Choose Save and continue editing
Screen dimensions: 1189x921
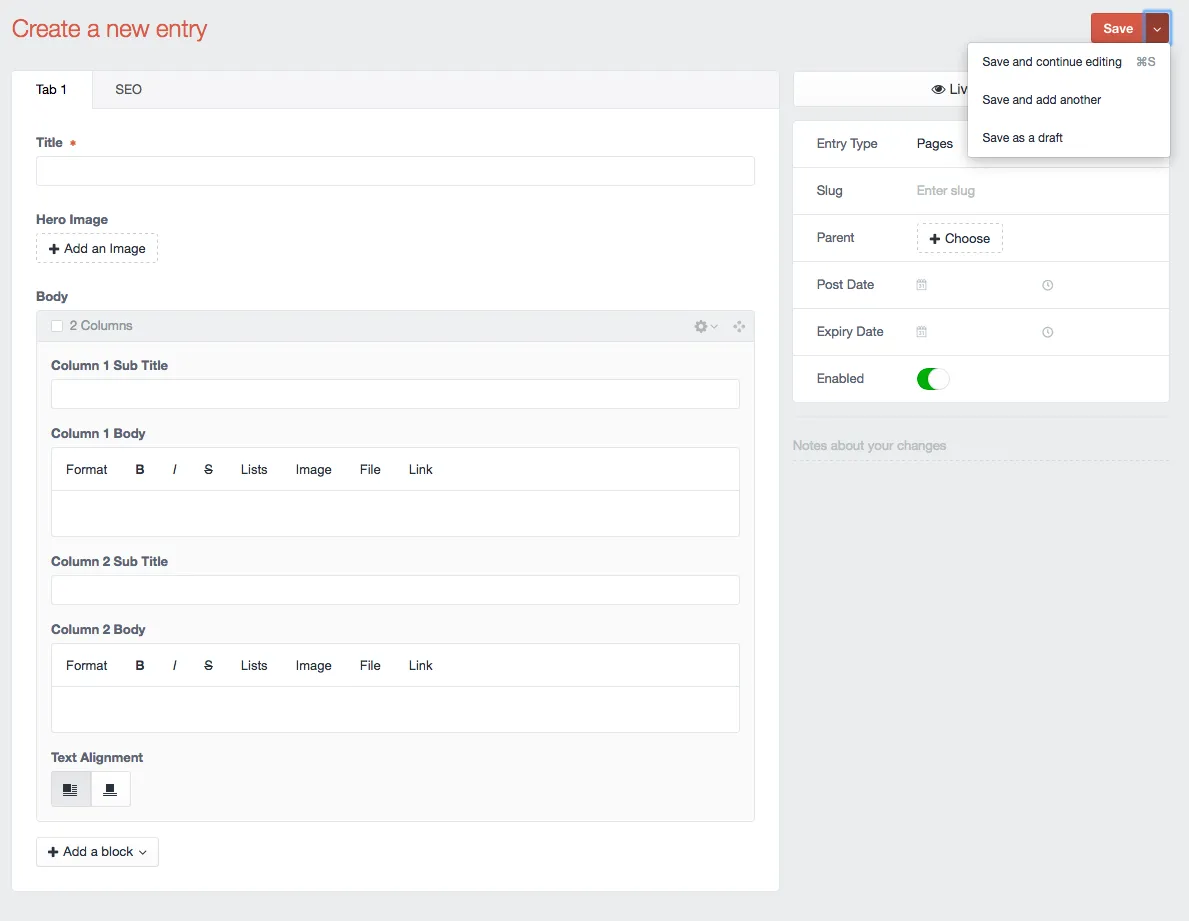click(1068, 62)
